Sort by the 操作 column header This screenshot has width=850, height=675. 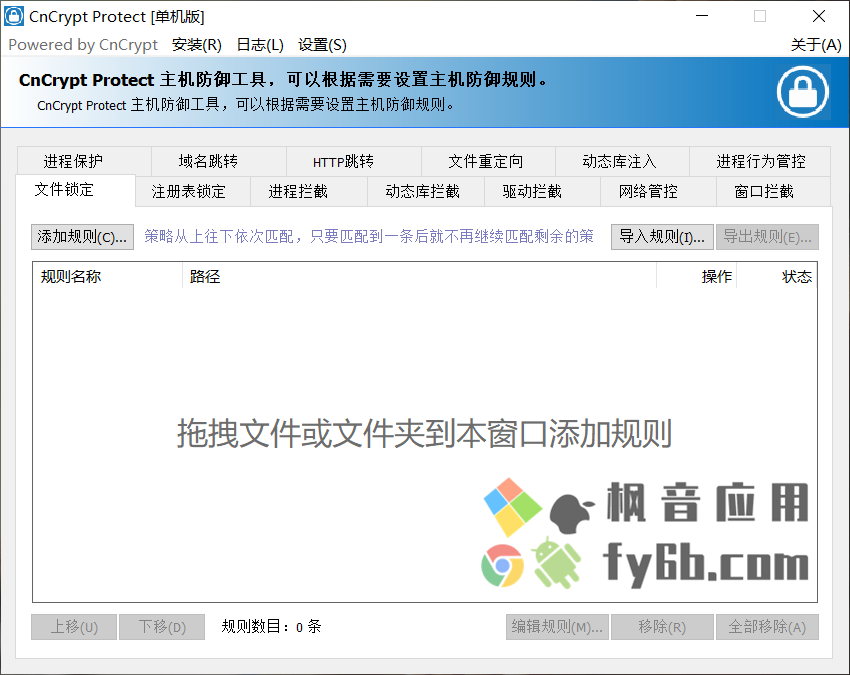coord(697,277)
